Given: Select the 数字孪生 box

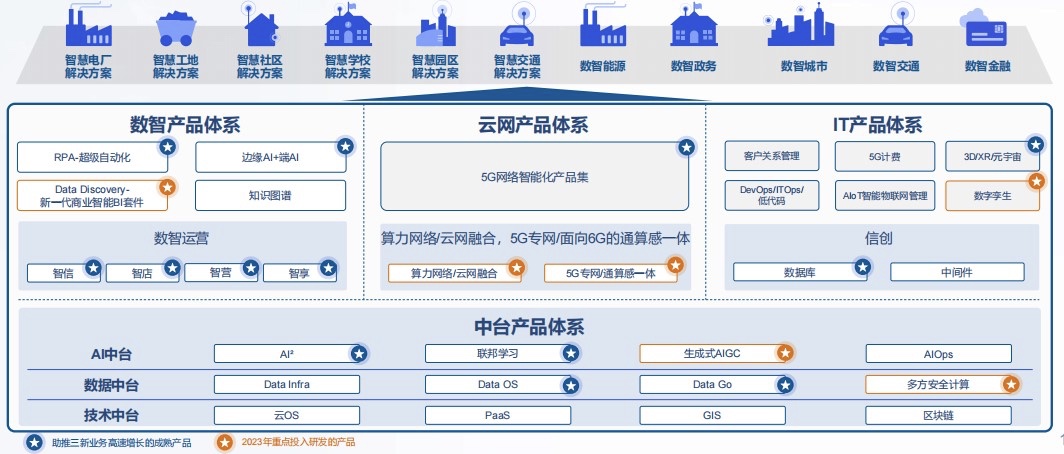Looking at the screenshot, I should pyautogui.click(x=986, y=195).
